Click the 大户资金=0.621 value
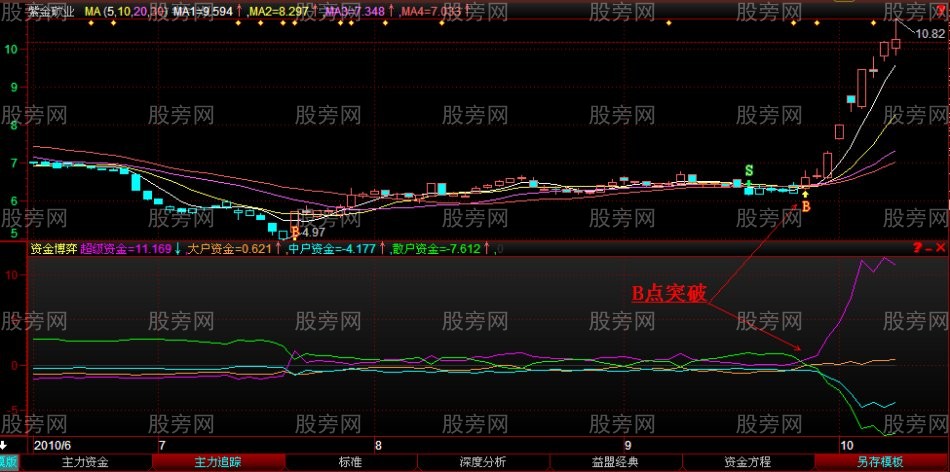This screenshot has height=472, width=950. coord(230,248)
